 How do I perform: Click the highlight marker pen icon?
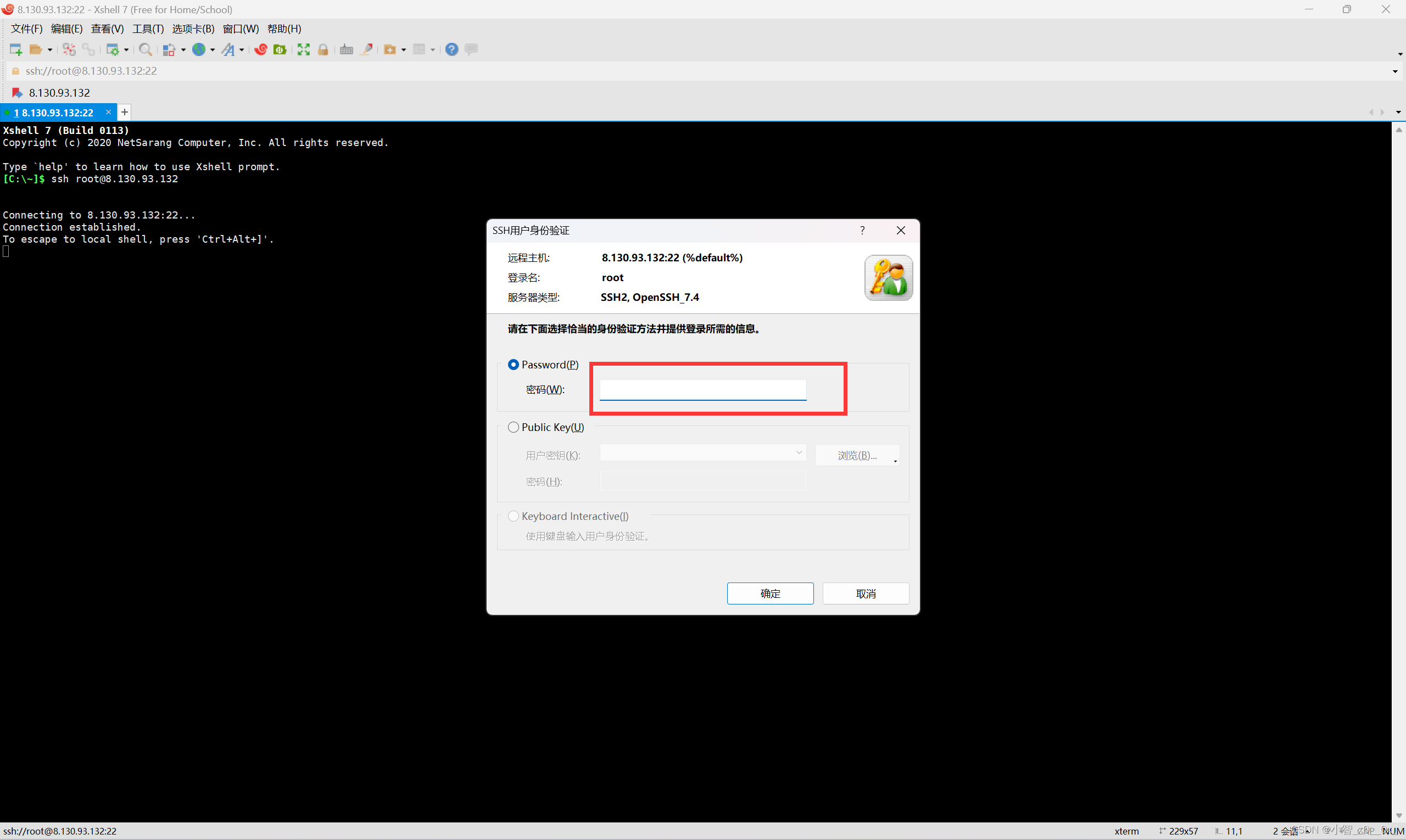(366, 49)
